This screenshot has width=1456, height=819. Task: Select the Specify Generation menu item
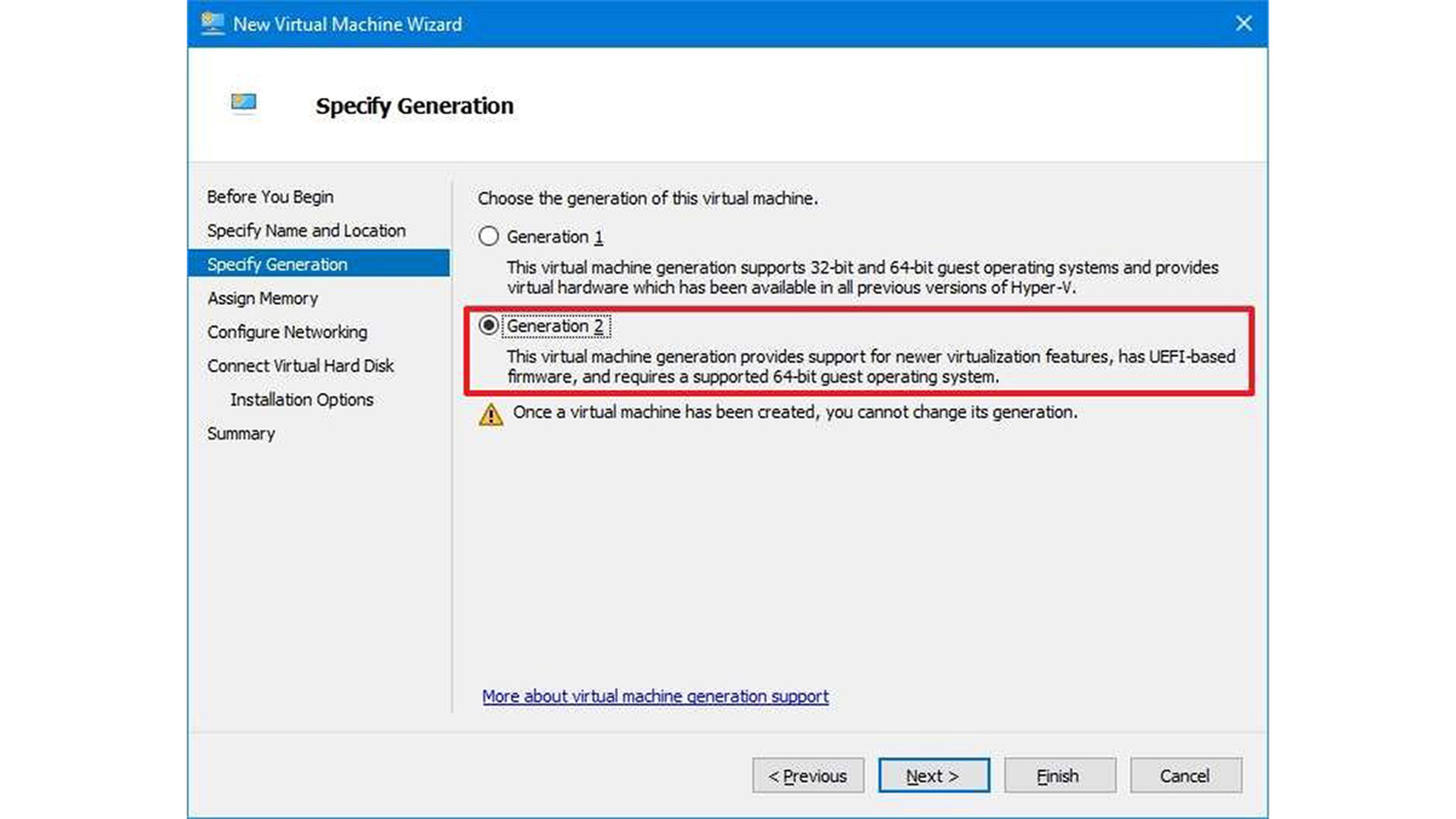click(277, 264)
